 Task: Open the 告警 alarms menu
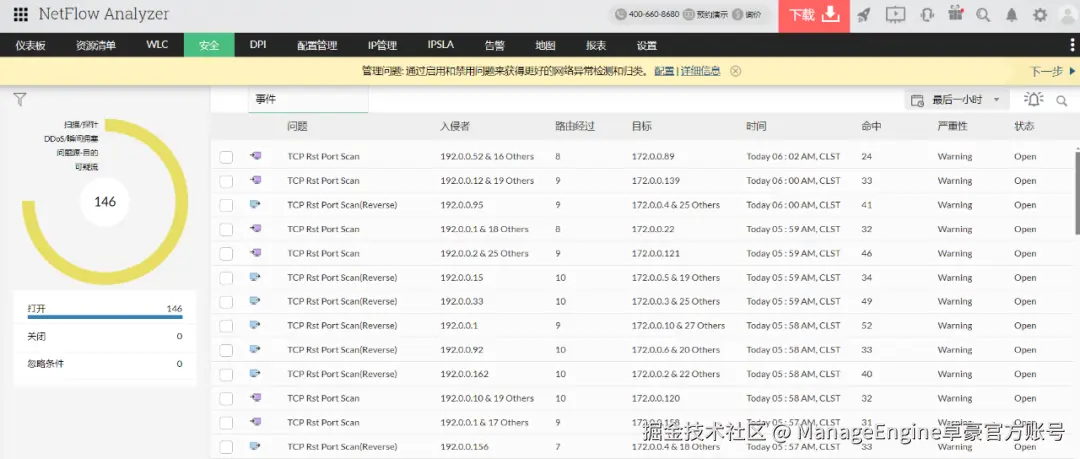coord(495,45)
